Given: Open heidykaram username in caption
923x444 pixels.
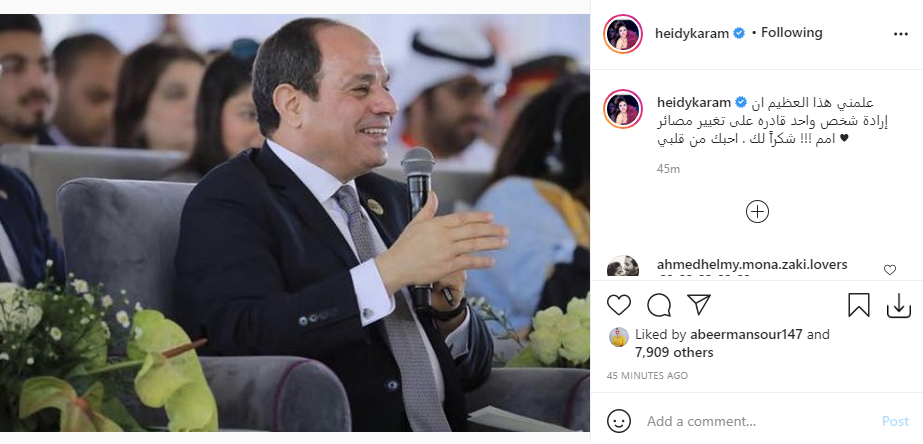Looking at the screenshot, I should pos(694,103).
